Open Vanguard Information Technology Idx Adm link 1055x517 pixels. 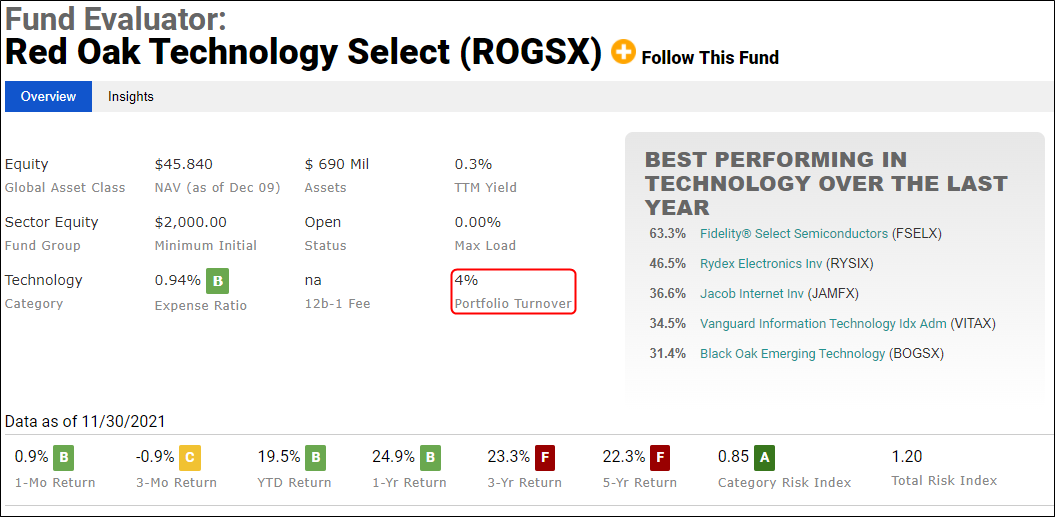pos(823,323)
